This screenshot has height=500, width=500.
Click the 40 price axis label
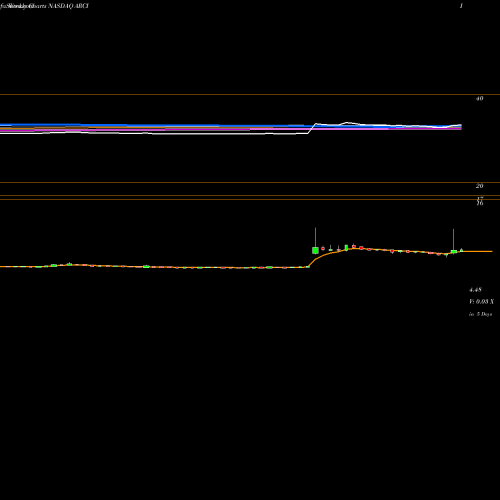tap(479, 98)
